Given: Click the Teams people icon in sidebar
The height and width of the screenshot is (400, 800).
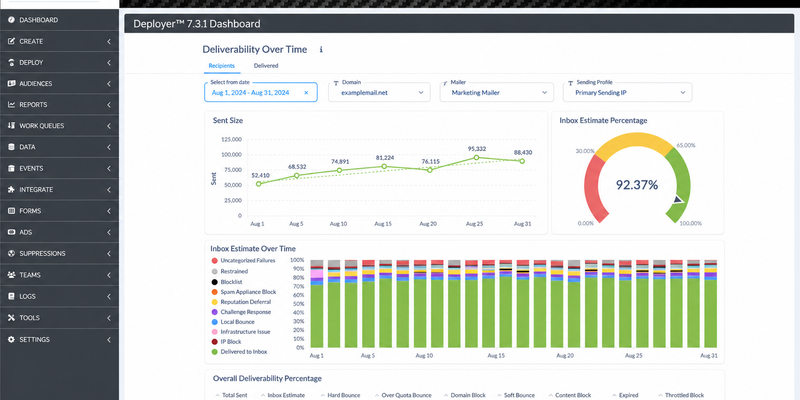Looking at the screenshot, I should point(11,275).
